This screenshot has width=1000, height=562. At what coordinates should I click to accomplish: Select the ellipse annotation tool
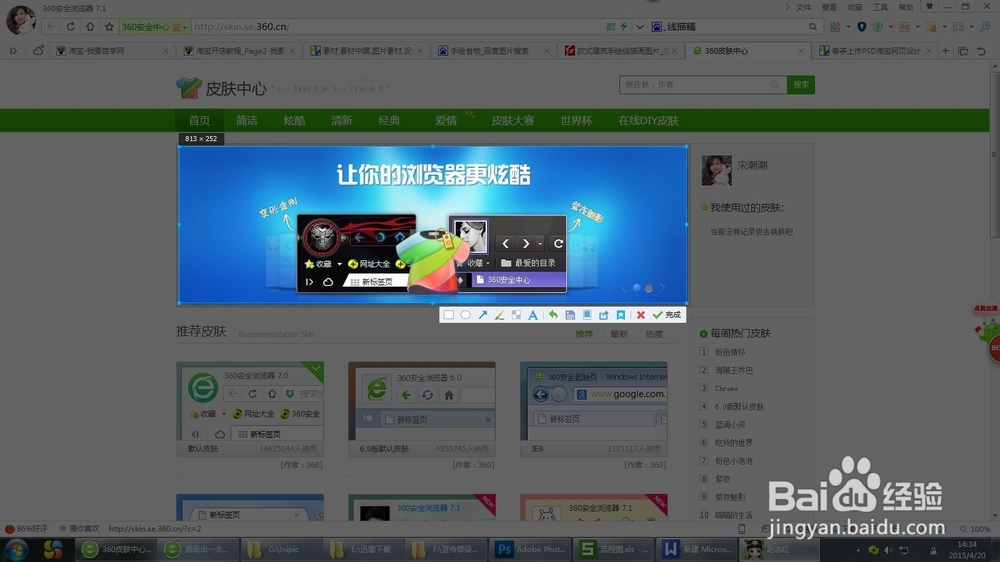point(466,315)
